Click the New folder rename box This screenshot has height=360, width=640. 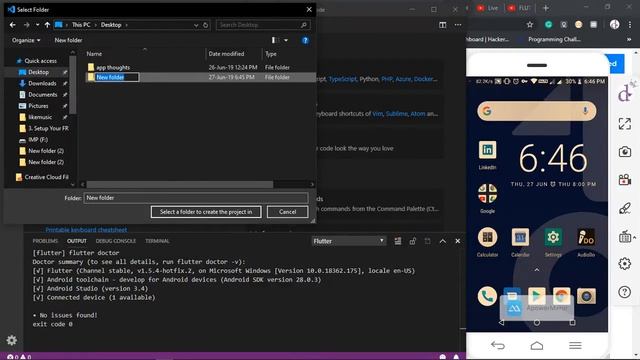pyautogui.click(x=117, y=77)
